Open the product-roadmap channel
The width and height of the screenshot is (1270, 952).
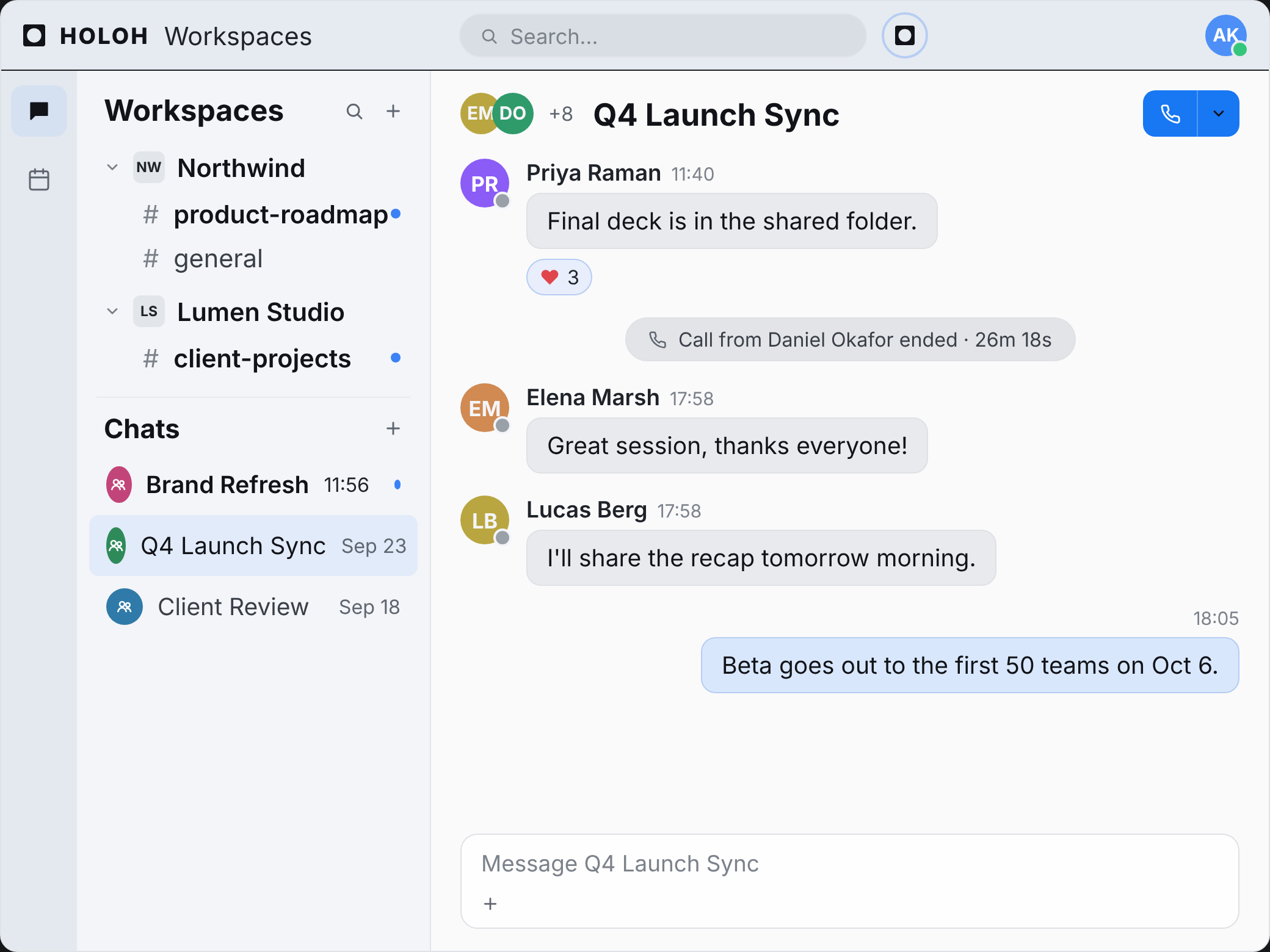point(253,215)
